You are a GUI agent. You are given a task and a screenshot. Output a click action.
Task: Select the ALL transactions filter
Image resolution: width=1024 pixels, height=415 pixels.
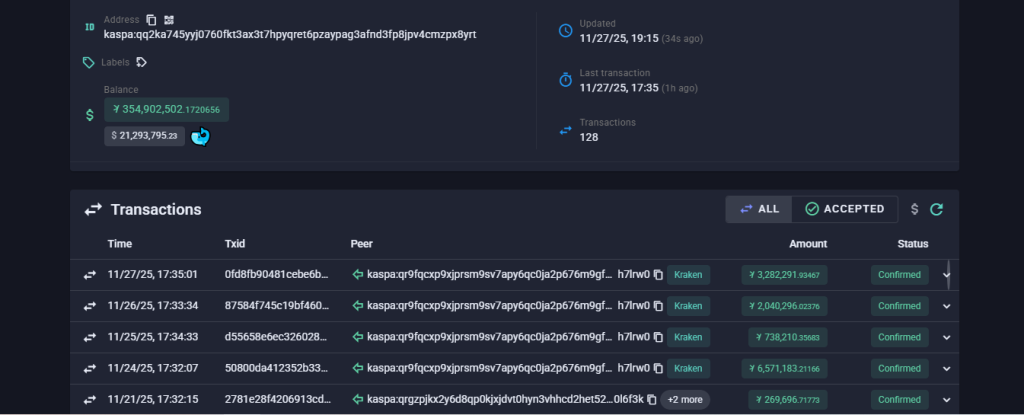tap(759, 209)
